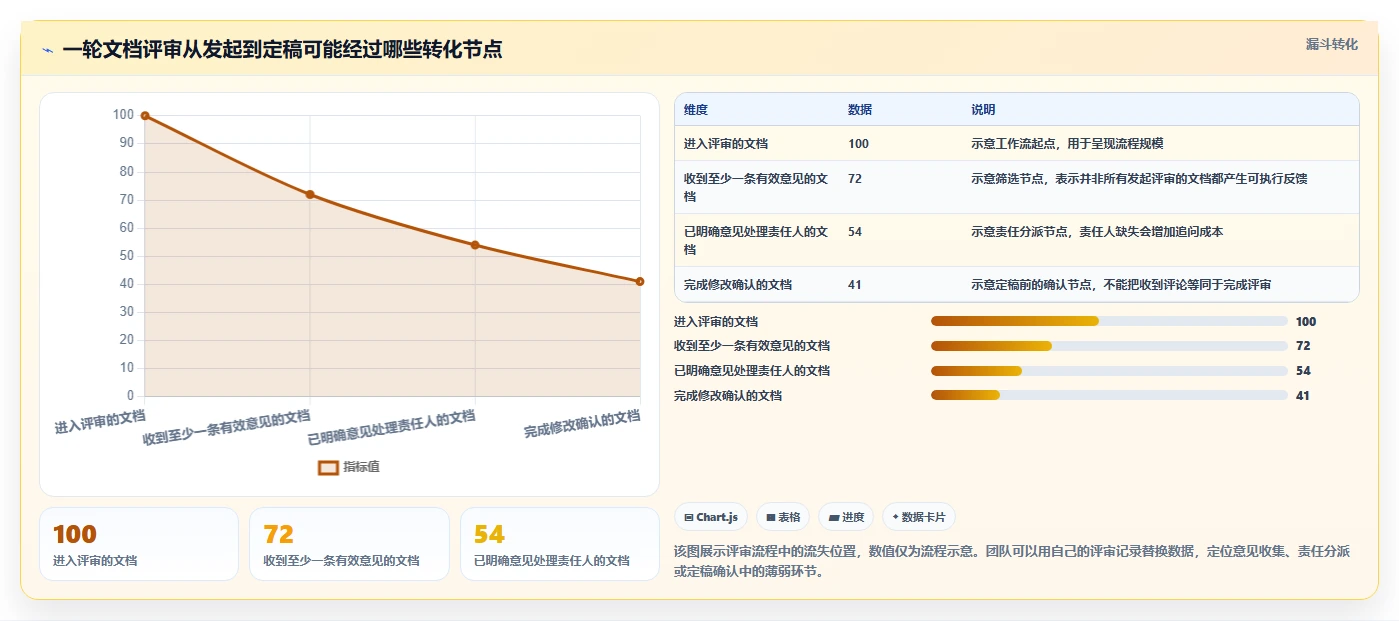
Task: Click the 数据 table column header
Action: coord(860,110)
